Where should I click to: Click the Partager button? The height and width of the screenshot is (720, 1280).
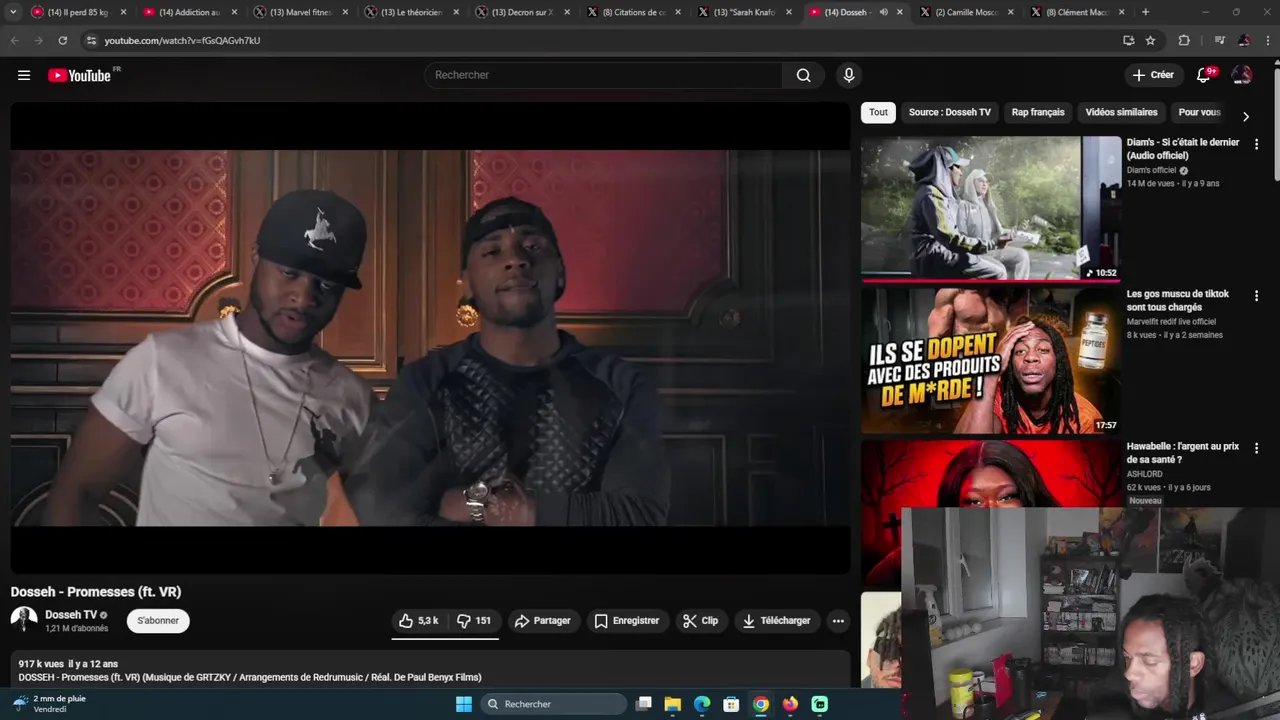pyautogui.click(x=542, y=621)
